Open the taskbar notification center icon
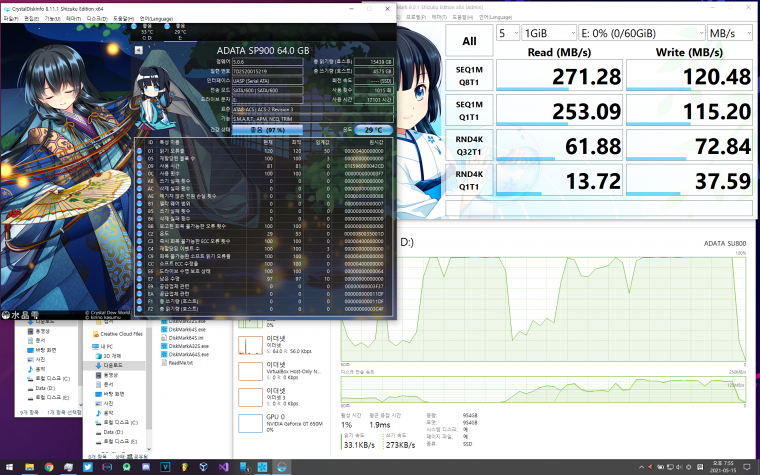The height and width of the screenshot is (475, 760). 747,467
